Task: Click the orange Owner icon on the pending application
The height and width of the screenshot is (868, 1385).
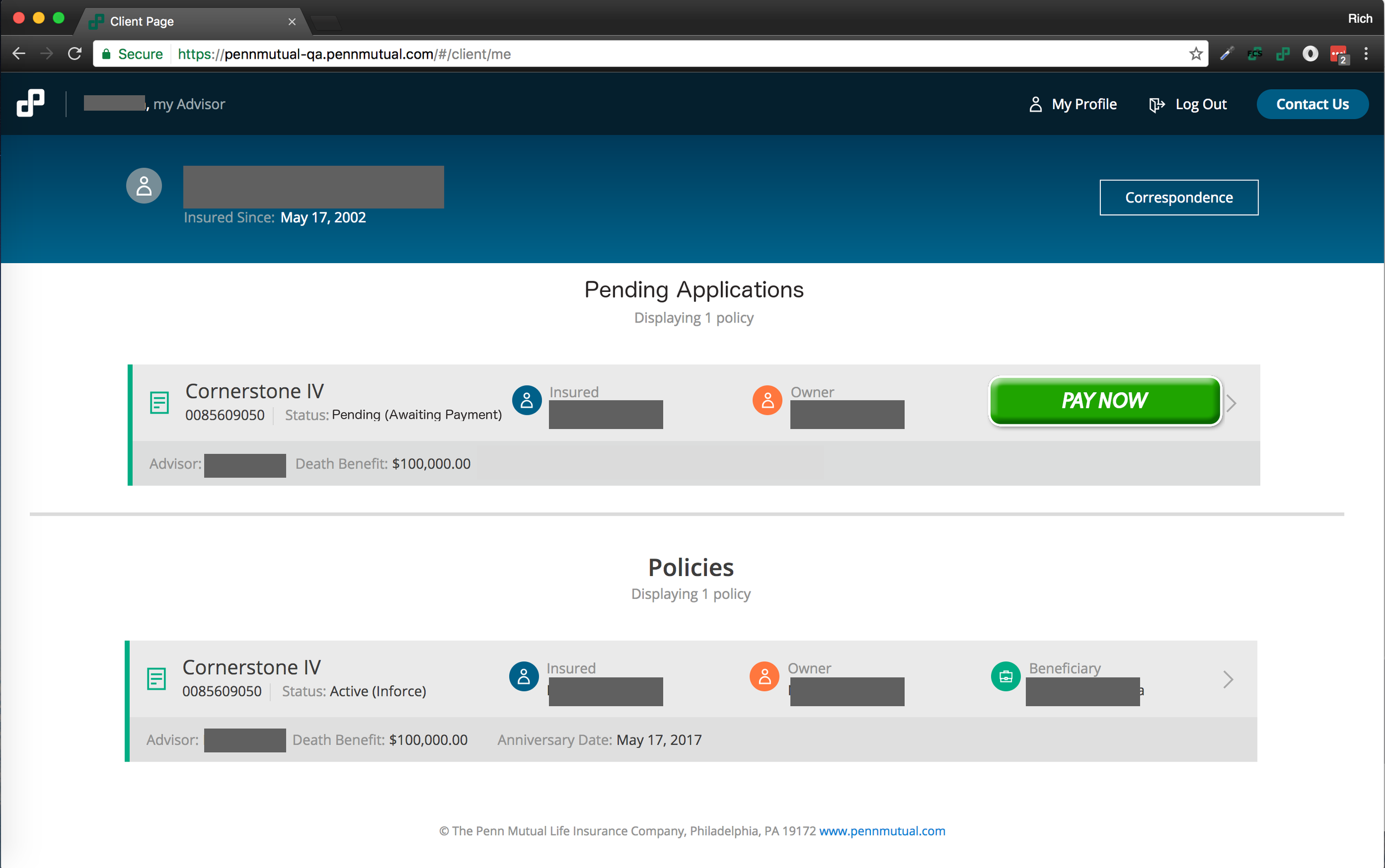Action: [x=767, y=400]
